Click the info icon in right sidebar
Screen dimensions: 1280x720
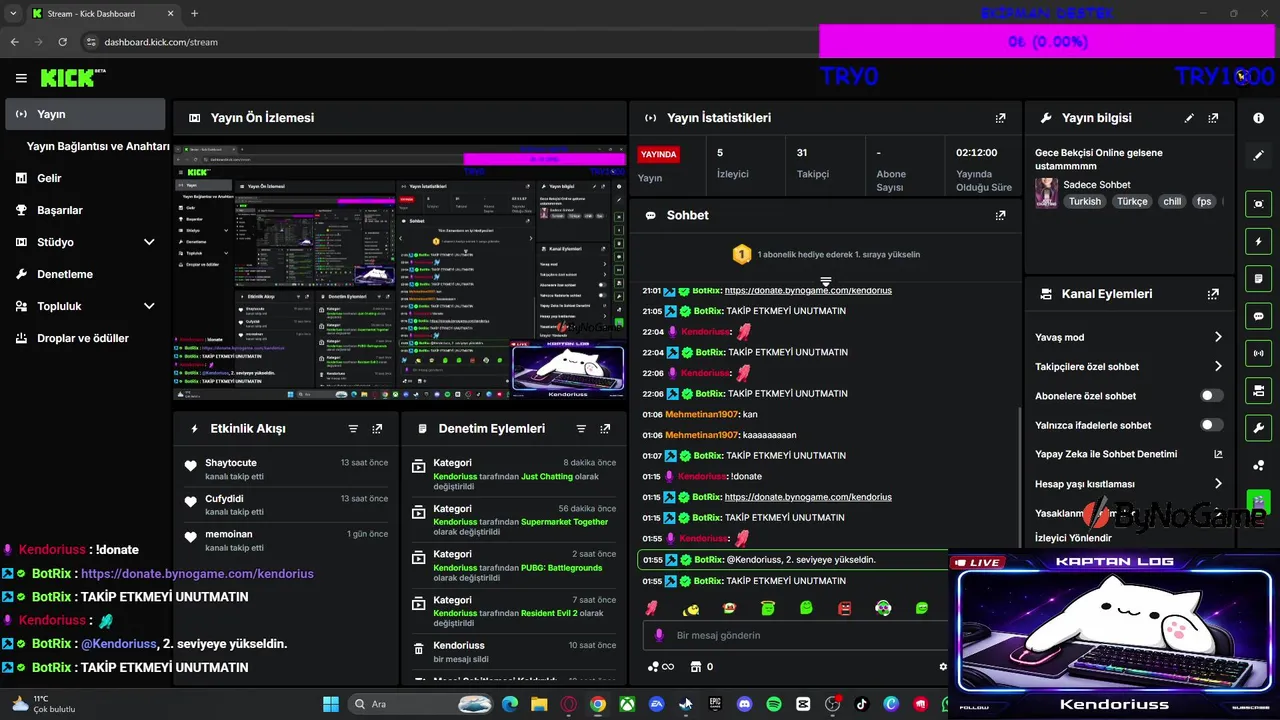coord(1259,118)
